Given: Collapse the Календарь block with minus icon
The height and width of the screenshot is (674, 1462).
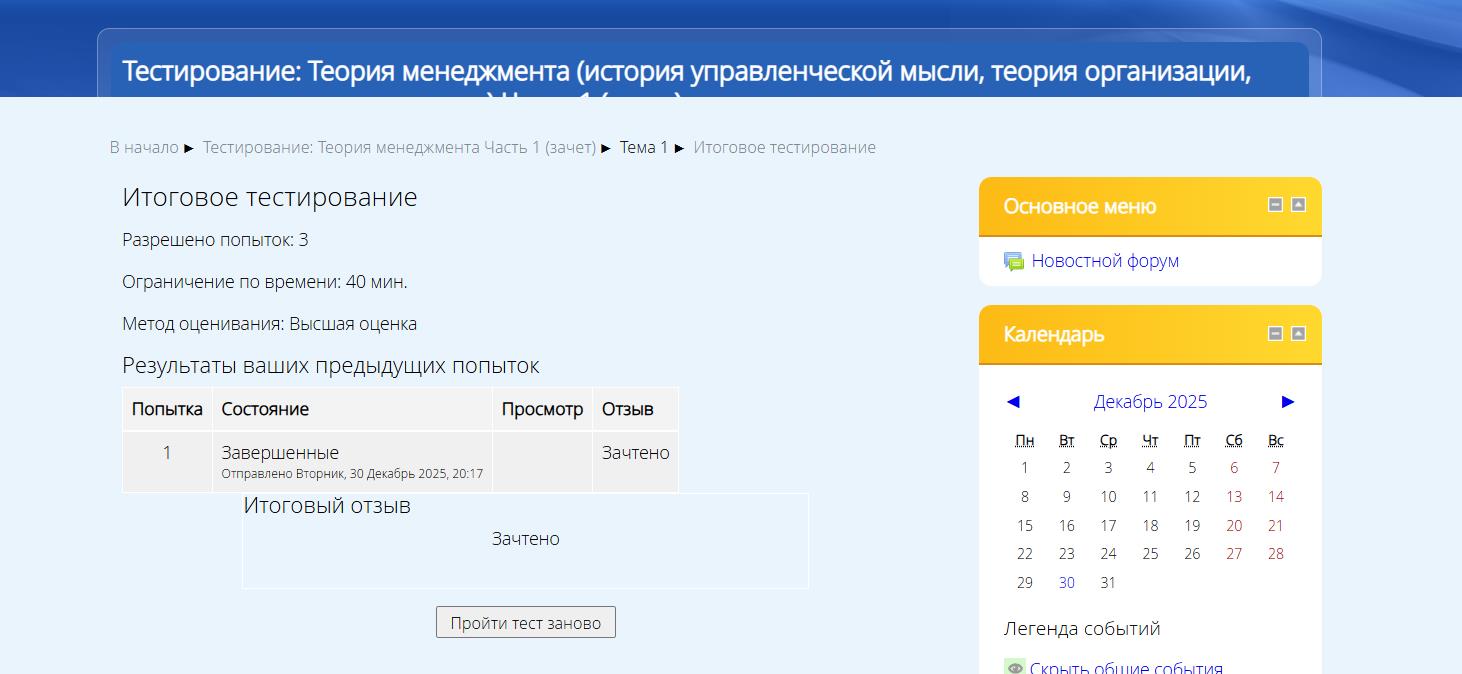Looking at the screenshot, I should coord(1275,334).
